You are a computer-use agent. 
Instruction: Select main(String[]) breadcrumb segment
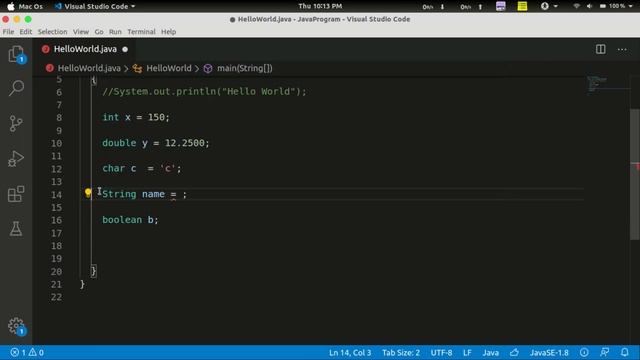pos(244,68)
